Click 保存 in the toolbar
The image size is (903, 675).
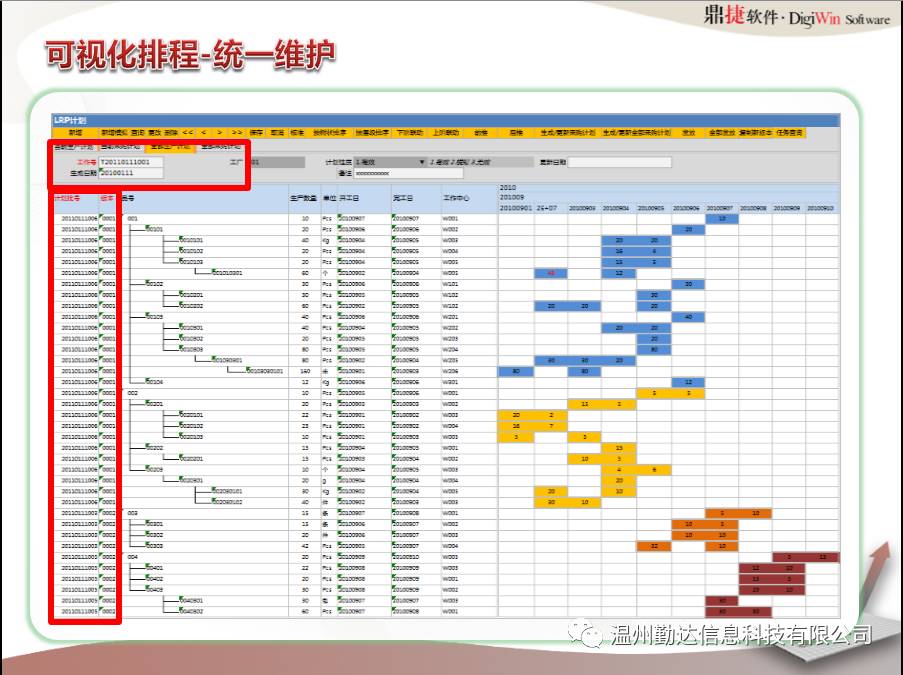257,132
